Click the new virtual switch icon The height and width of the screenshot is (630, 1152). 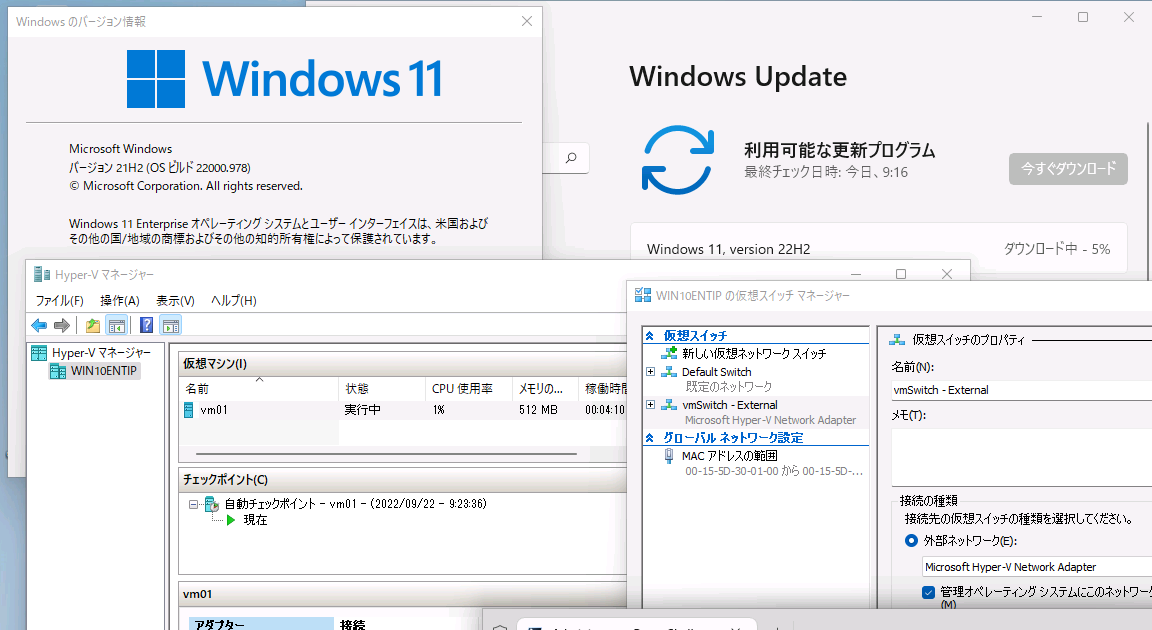(x=669, y=353)
